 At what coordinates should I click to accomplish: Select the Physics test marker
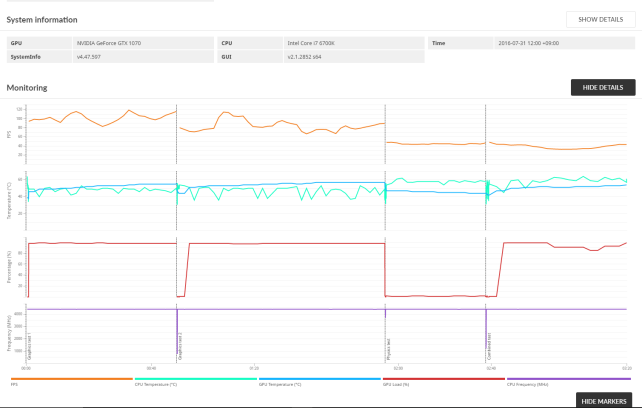[389, 349]
